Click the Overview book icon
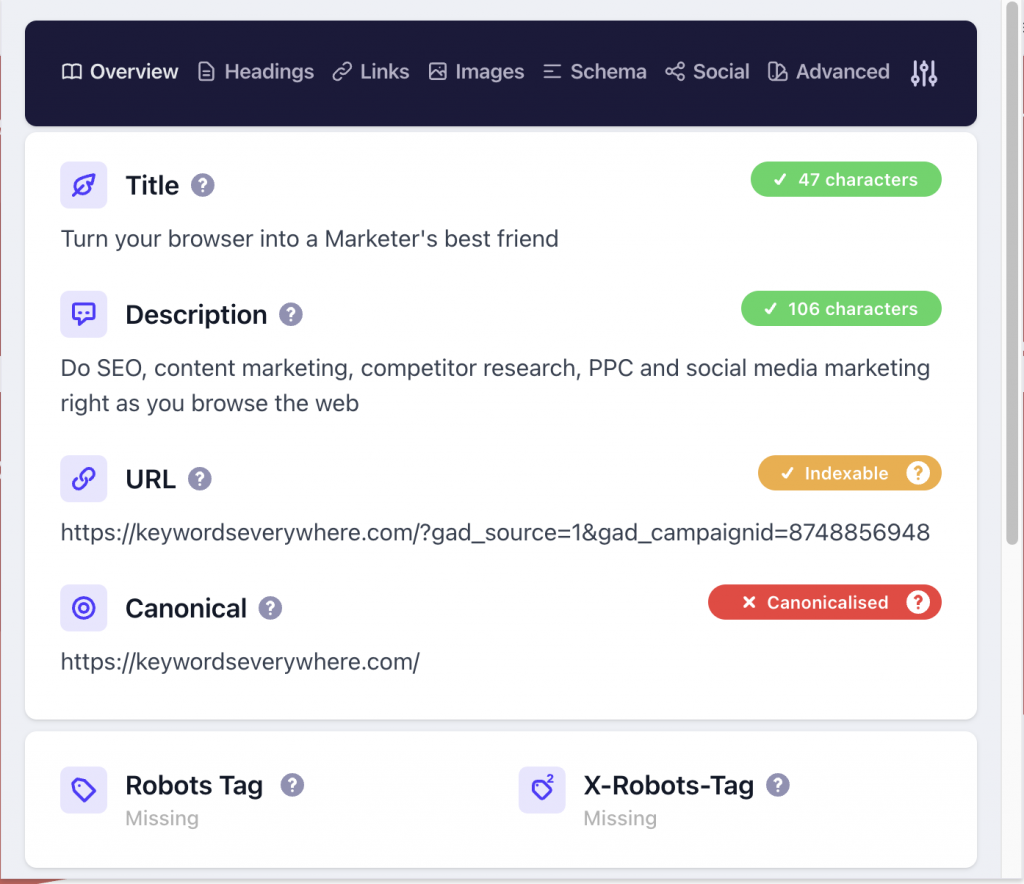This screenshot has height=884, width=1024. point(72,72)
